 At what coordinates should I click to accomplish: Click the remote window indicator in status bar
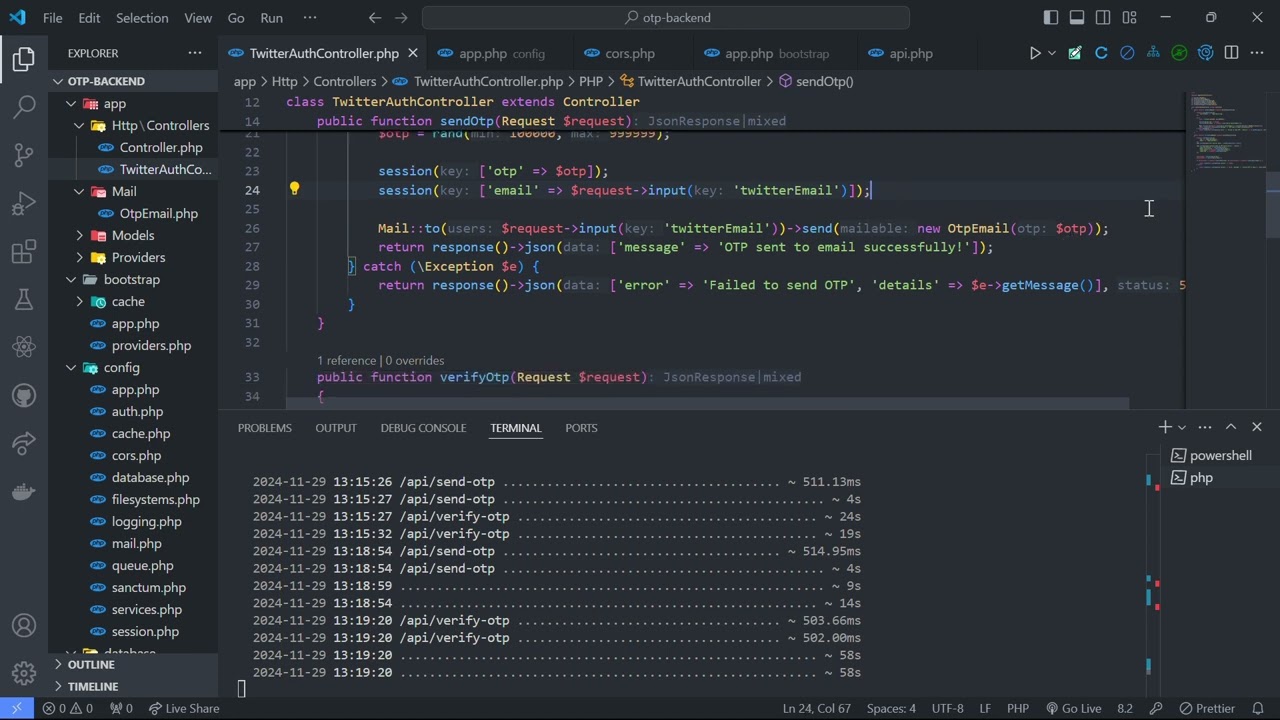(x=16, y=708)
